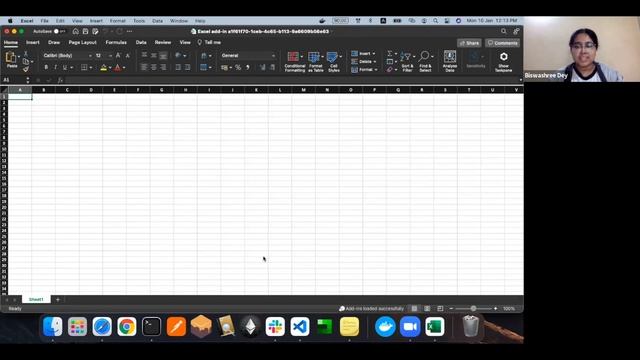Open the Review ribbon tab
This screenshot has height=360, width=640.
(163, 42)
